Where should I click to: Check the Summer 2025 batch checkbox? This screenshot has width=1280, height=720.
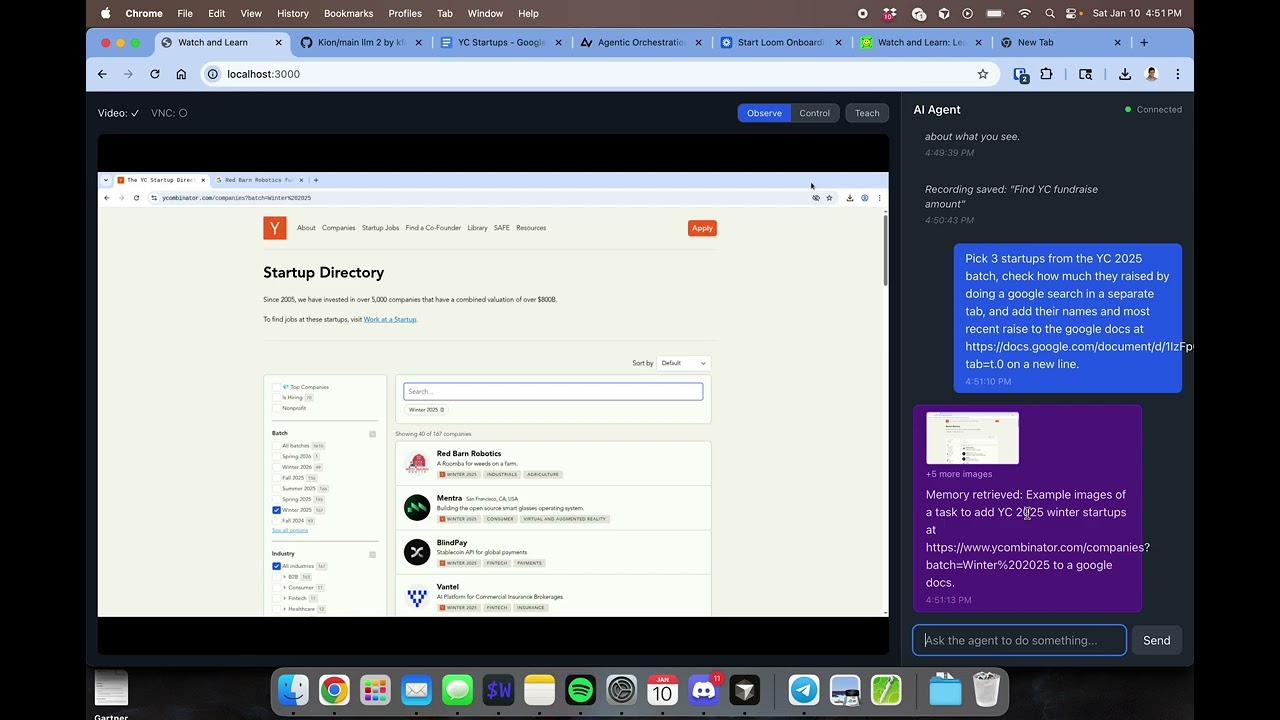pyautogui.click(x=277, y=488)
